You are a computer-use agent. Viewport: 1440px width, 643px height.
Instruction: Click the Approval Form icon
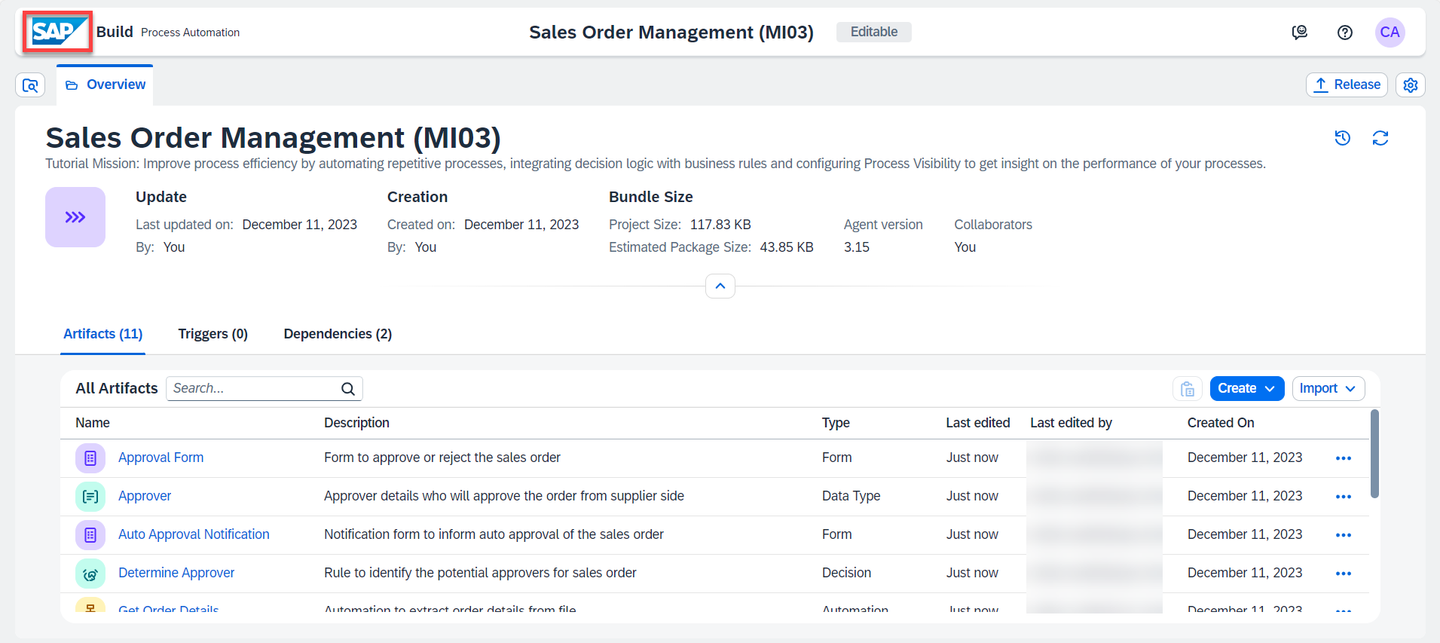point(90,458)
